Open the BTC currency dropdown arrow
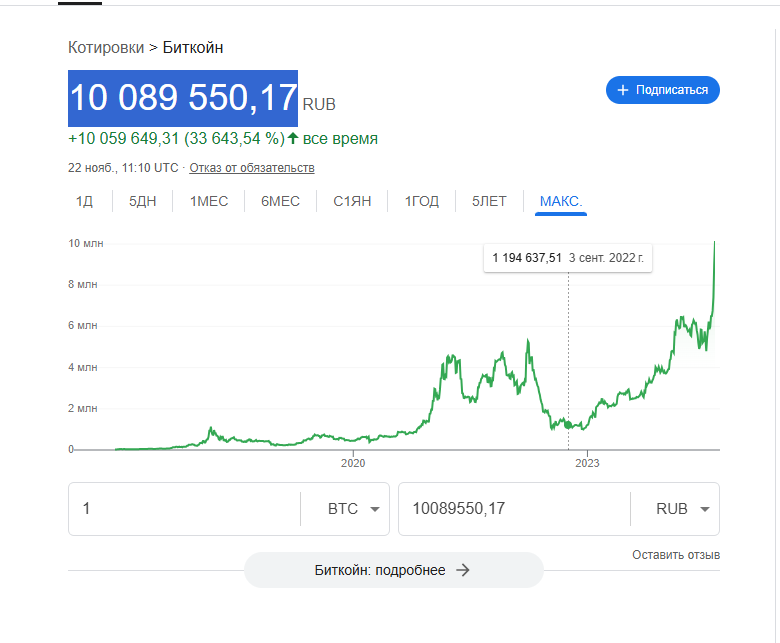Image resolution: width=780 pixels, height=643 pixels. tap(375, 509)
